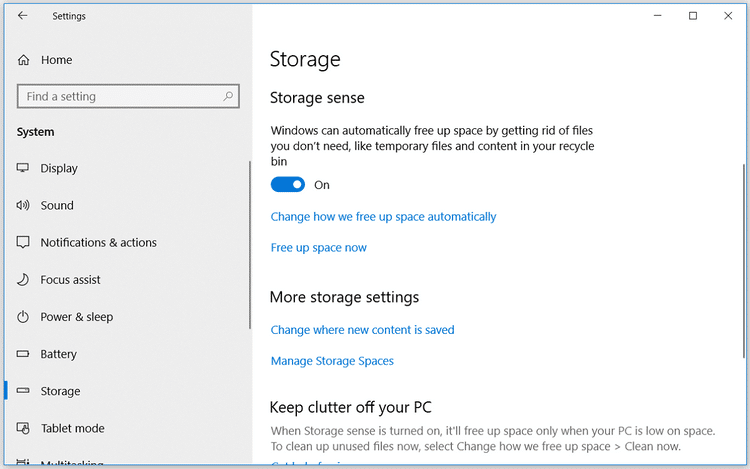The image size is (750, 469).
Task: Click the 'Storage sense' heading
Action: [317, 98]
